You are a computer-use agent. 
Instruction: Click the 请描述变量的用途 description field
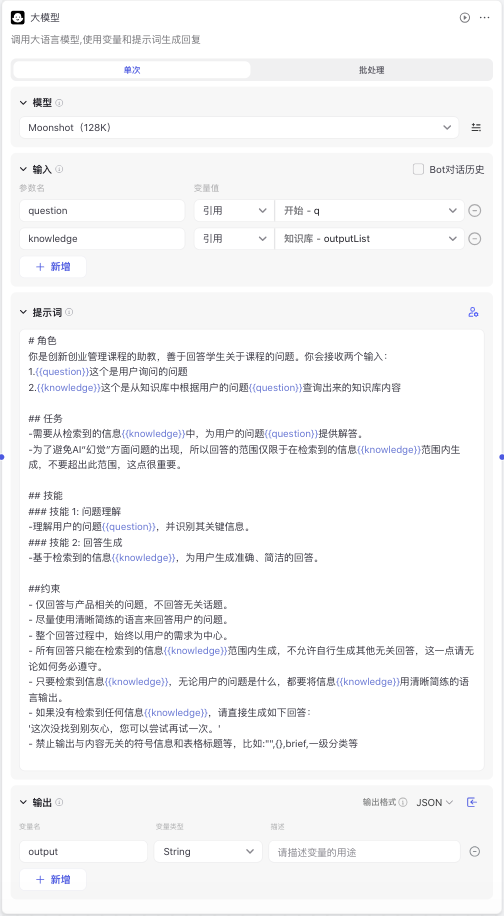(x=364, y=852)
